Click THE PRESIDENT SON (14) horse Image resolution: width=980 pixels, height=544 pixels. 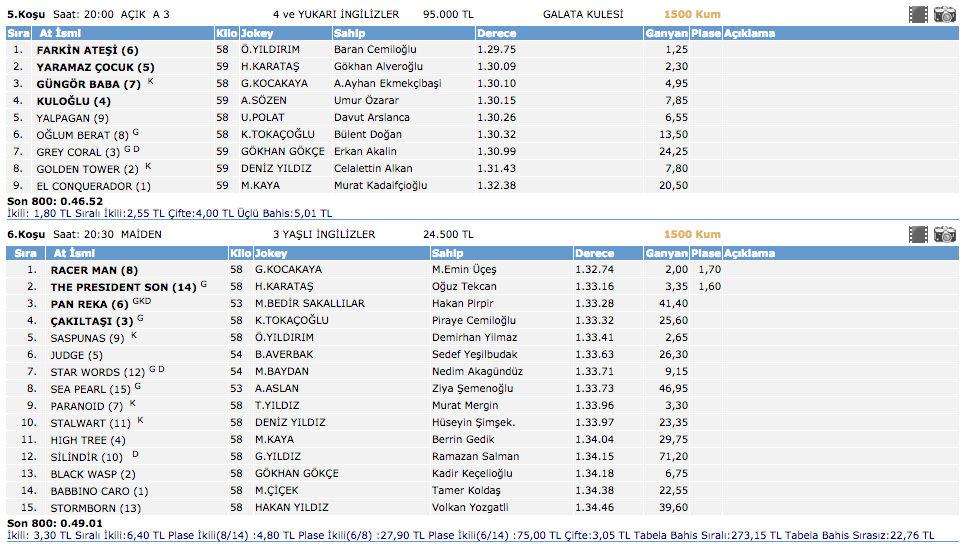[124, 287]
